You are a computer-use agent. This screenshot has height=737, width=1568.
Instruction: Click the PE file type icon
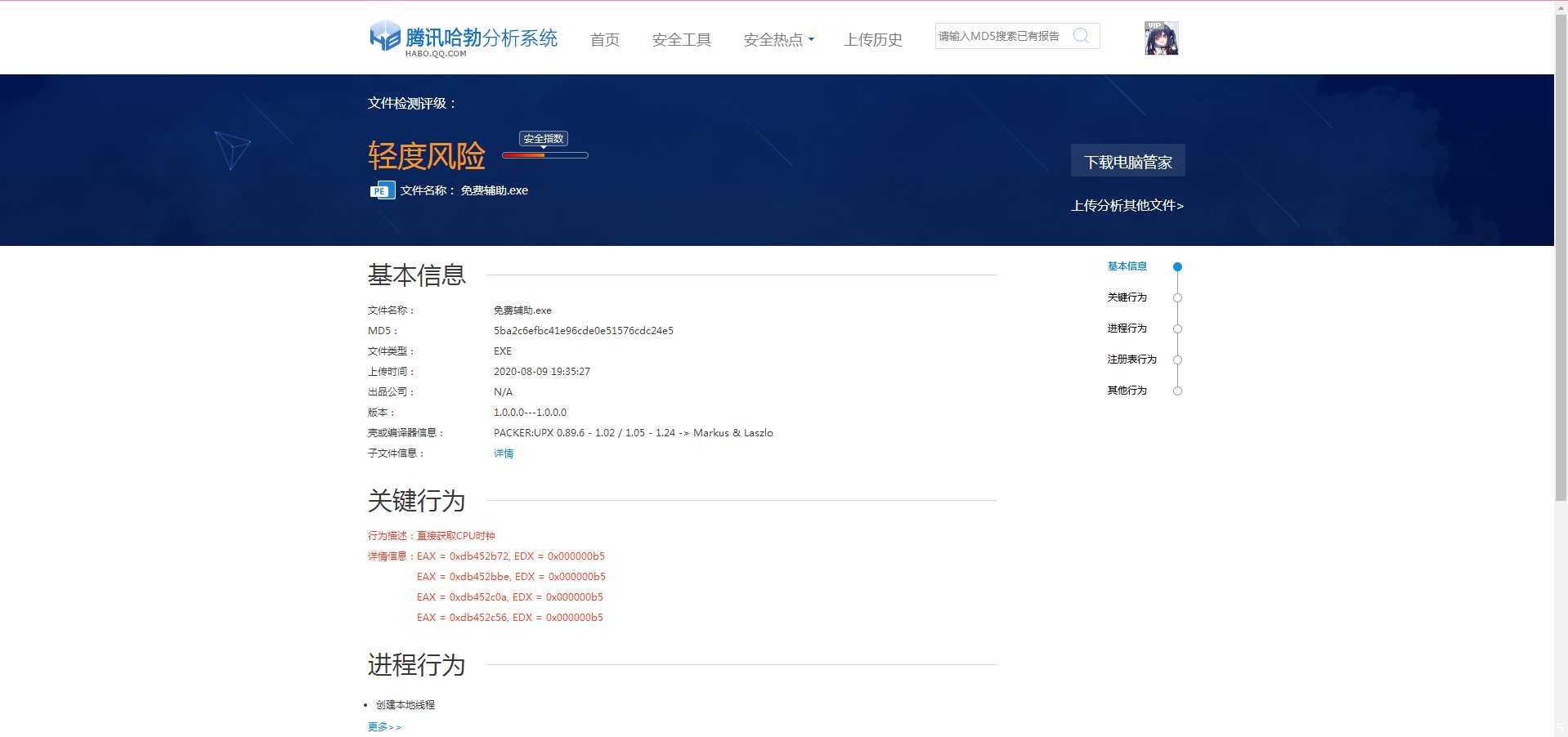click(x=382, y=190)
